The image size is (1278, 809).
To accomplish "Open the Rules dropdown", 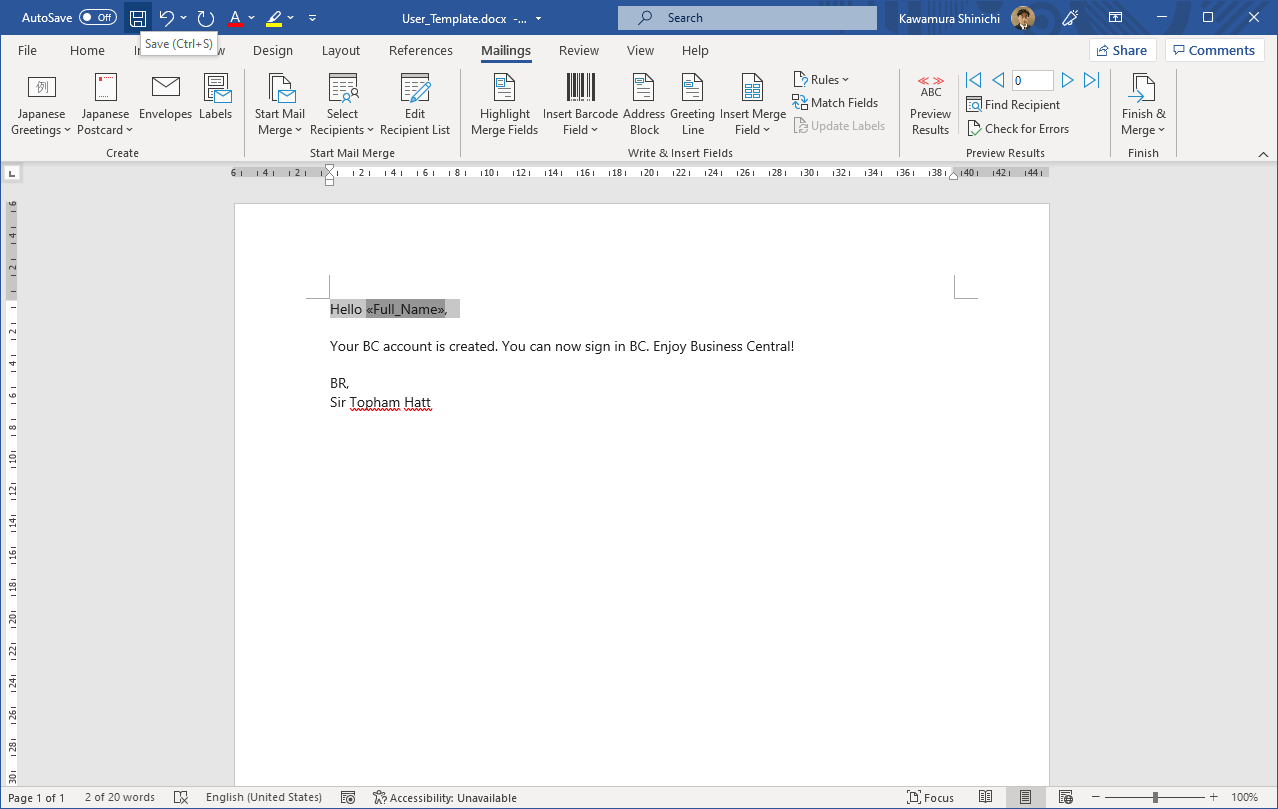I will (821, 79).
